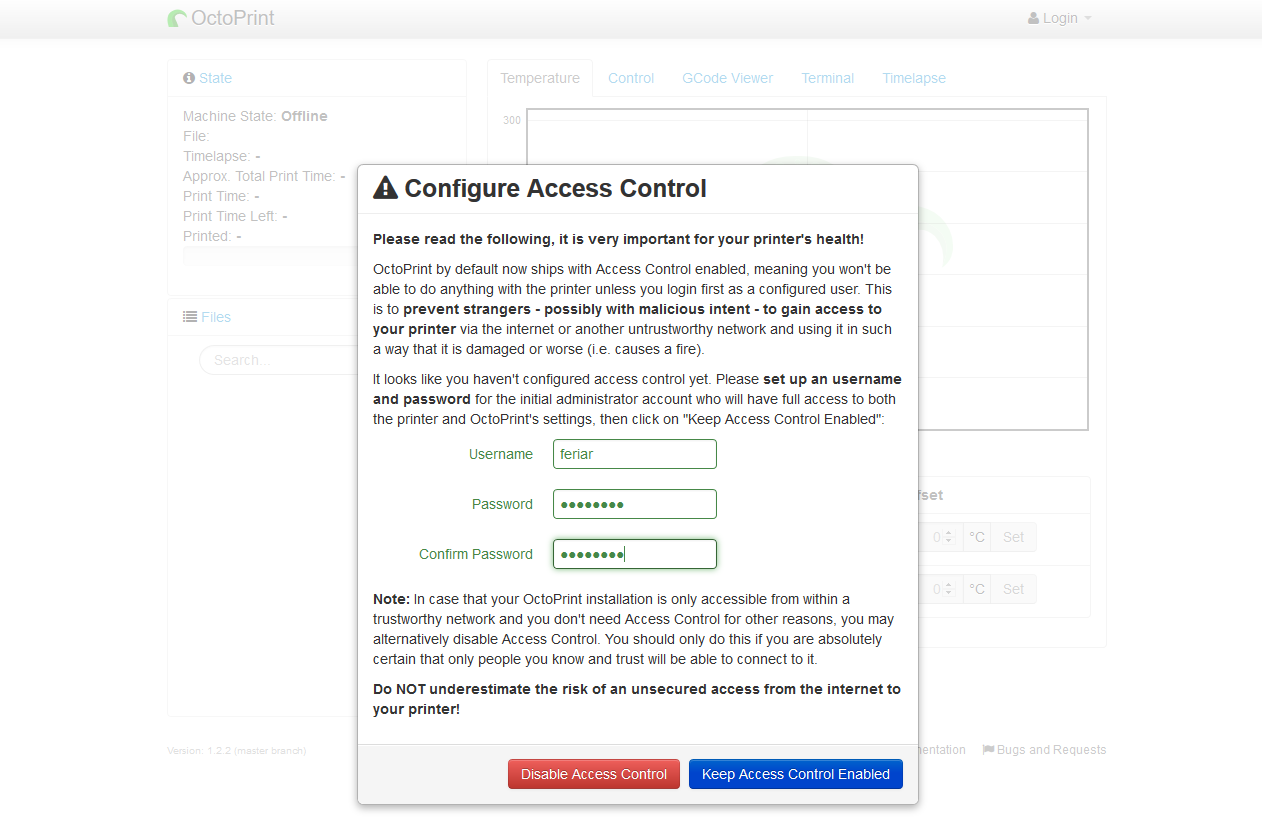Screen dimensions: 1262x836
Task: Click the Version 1.2.2 footer text
Action: [x=237, y=751]
